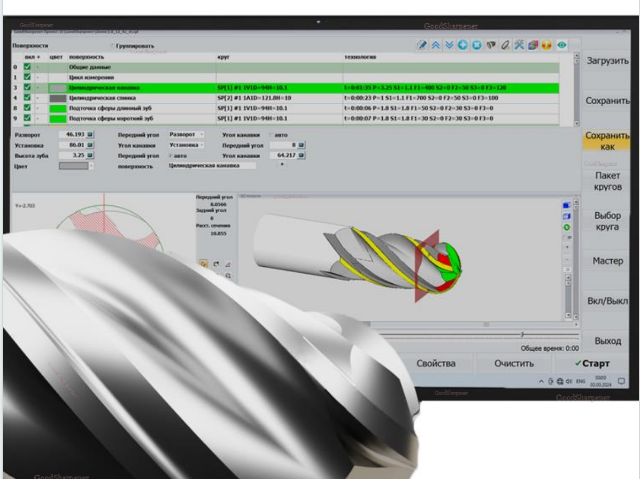This screenshot has width=640, height=479.
Task: Click the double up-arrow move icon
Action: pyautogui.click(x=436, y=45)
